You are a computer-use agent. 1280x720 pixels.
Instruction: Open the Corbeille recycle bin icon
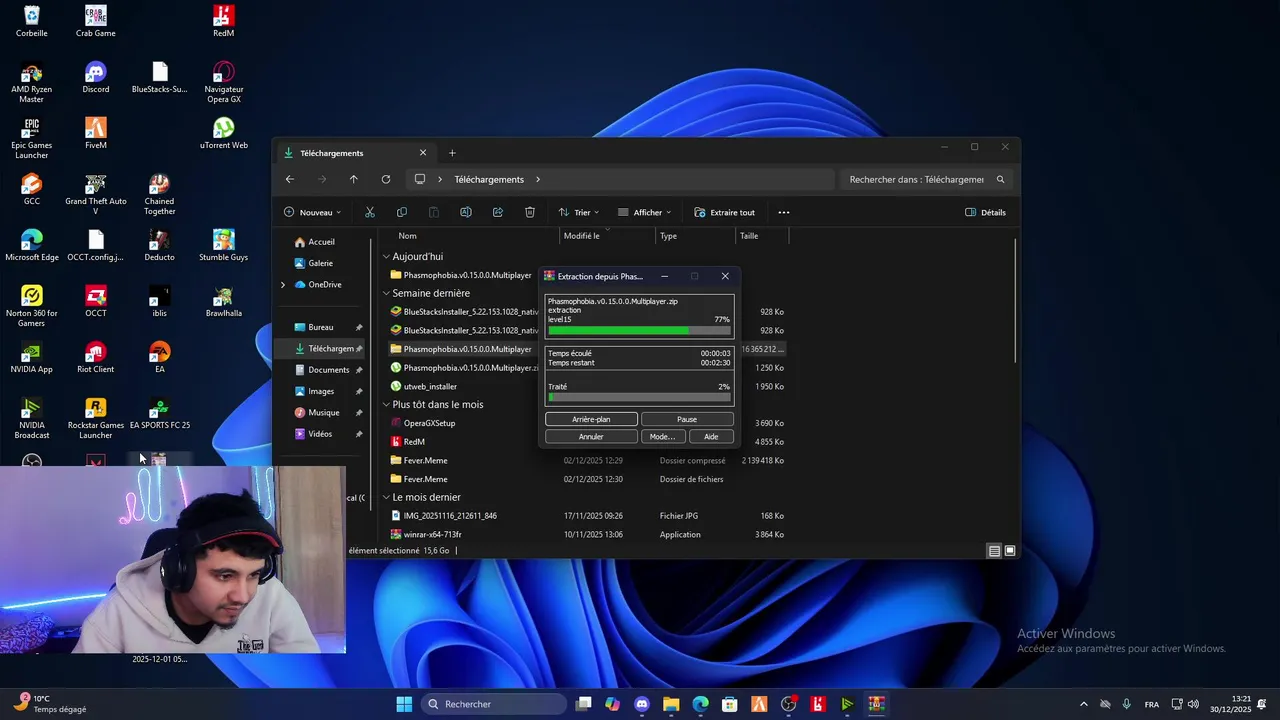pyautogui.click(x=32, y=21)
